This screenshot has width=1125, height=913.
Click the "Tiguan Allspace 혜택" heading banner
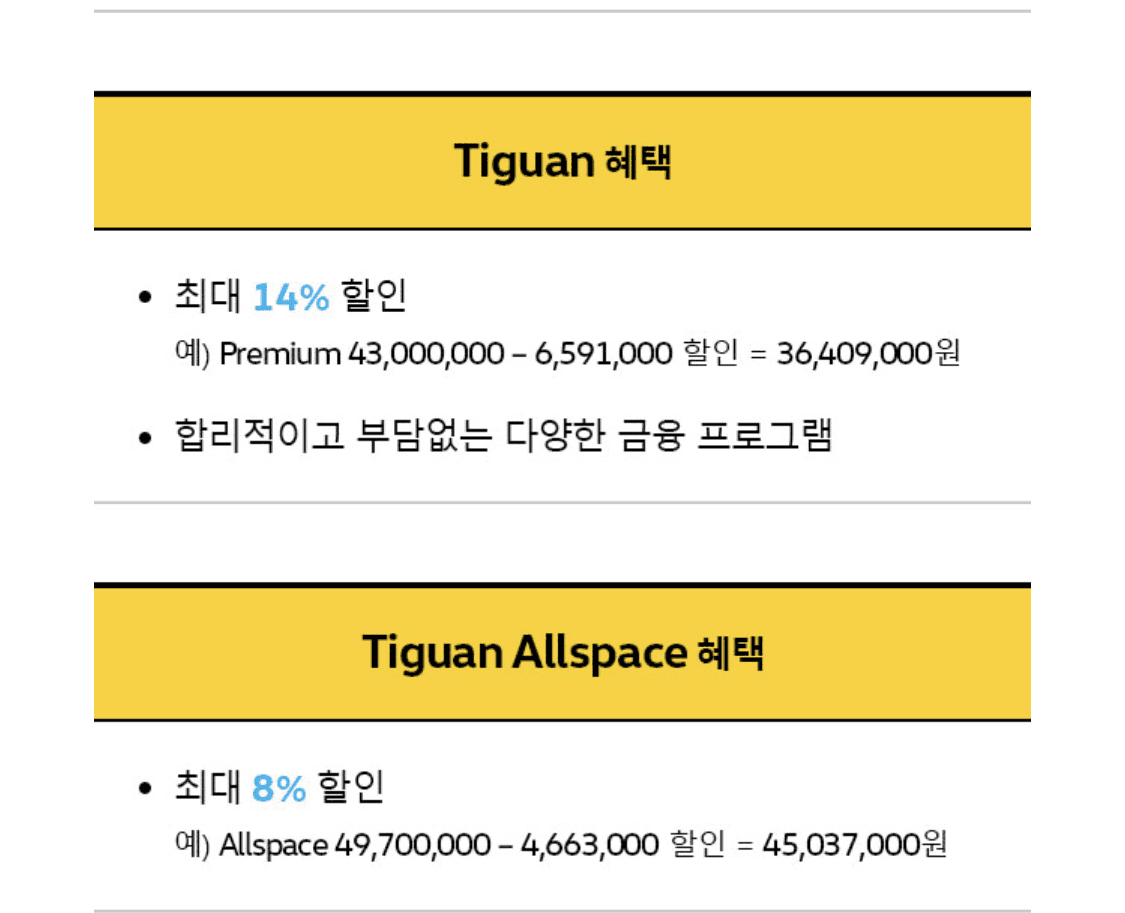[562, 652]
